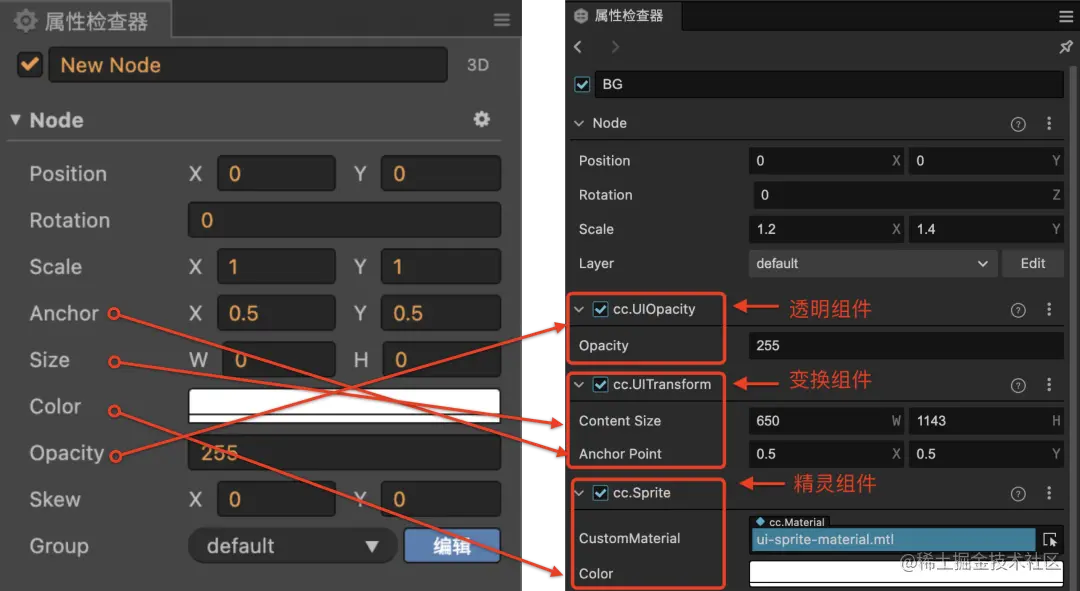Toggle the New Node active checkbox
Image resolution: width=1080 pixels, height=591 pixels.
30,65
